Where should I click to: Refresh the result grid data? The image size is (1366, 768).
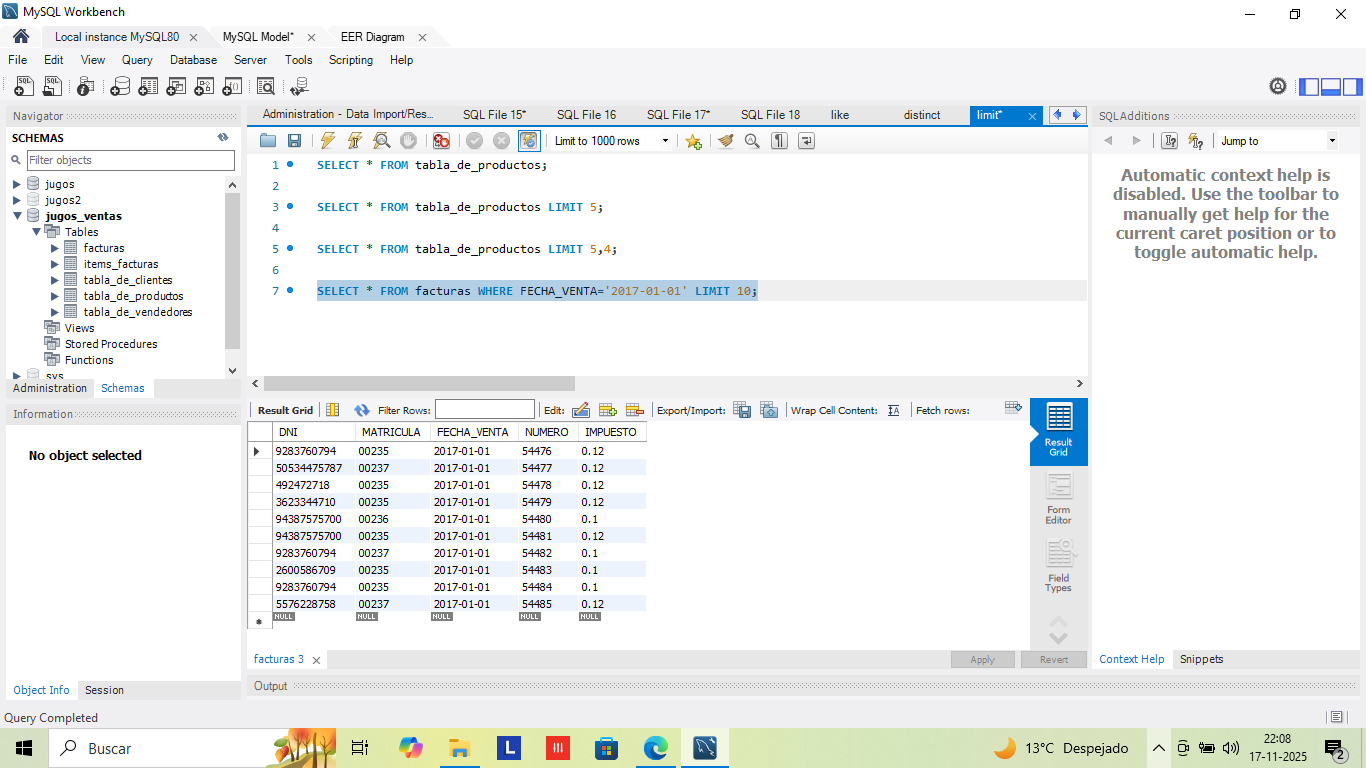pyautogui.click(x=362, y=410)
